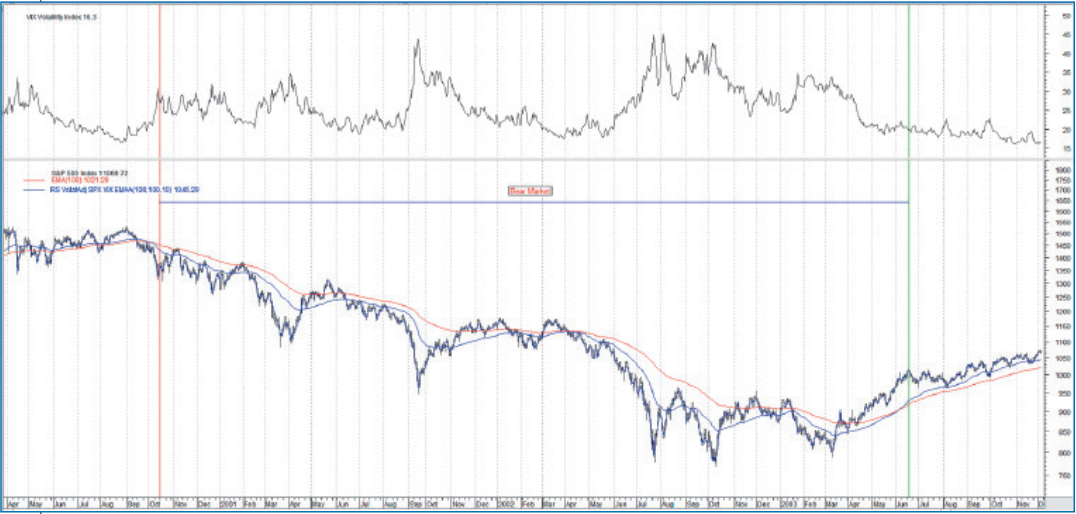Click the S&P 500 price line's right end
1076x514 pixels.
pyautogui.click(x=1040, y=353)
